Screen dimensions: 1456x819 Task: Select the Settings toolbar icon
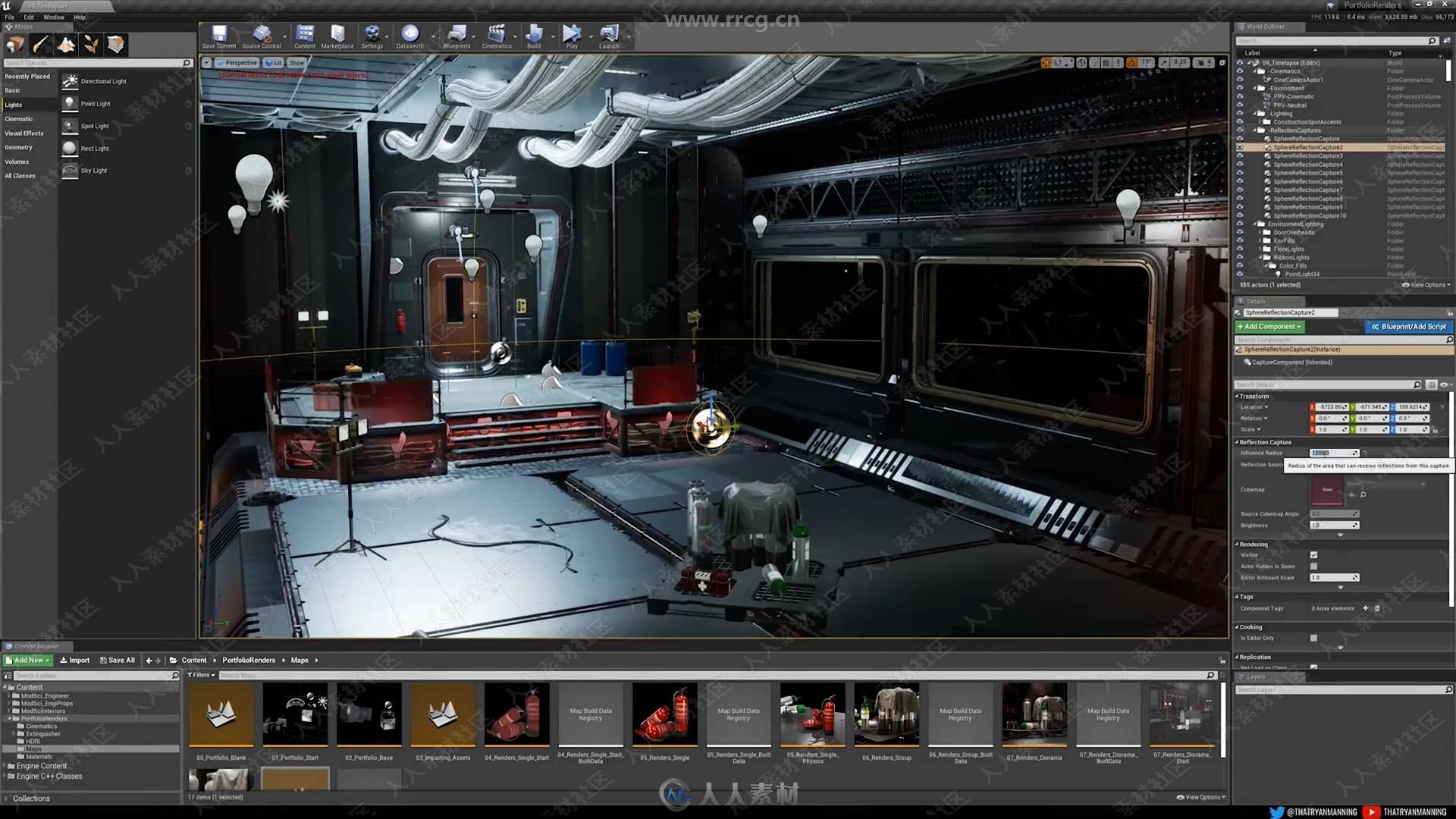click(372, 38)
